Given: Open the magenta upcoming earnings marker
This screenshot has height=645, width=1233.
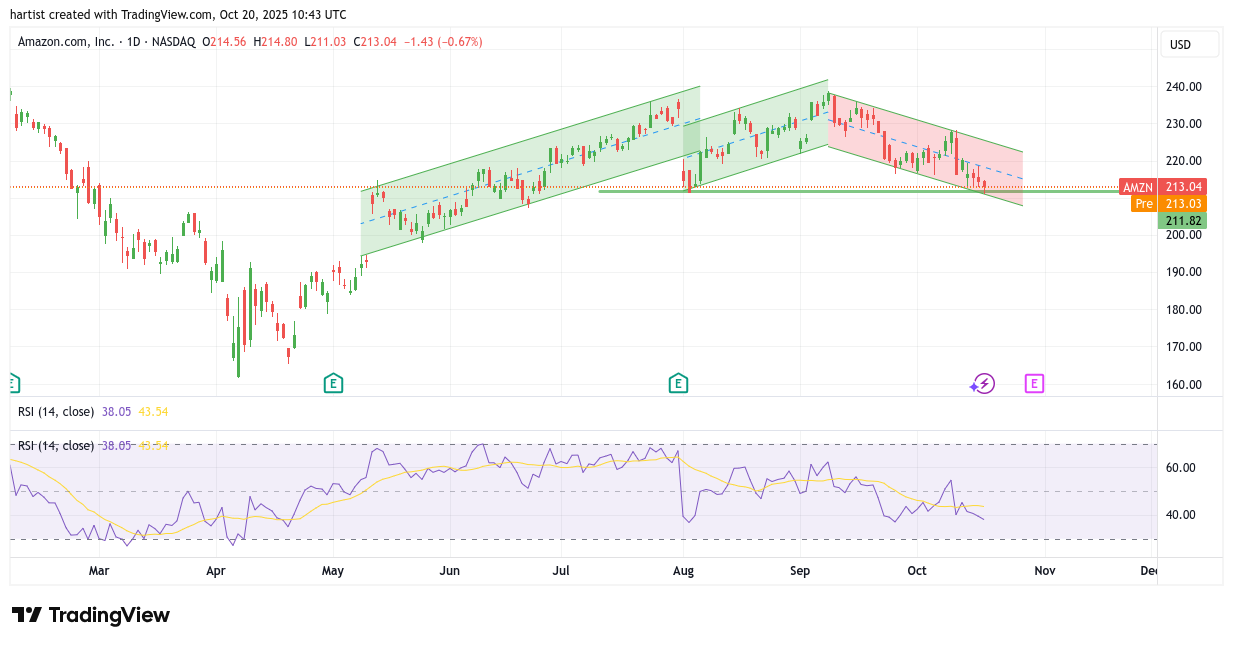Looking at the screenshot, I should click(1034, 383).
